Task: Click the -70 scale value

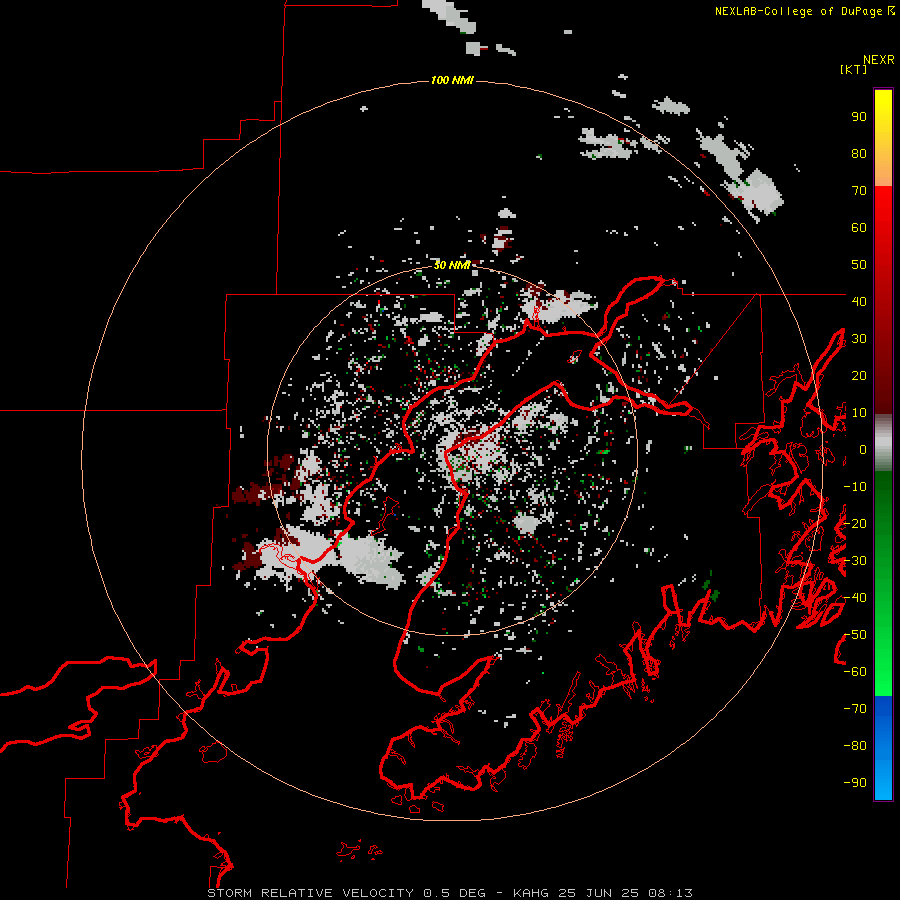Action: pos(855,709)
